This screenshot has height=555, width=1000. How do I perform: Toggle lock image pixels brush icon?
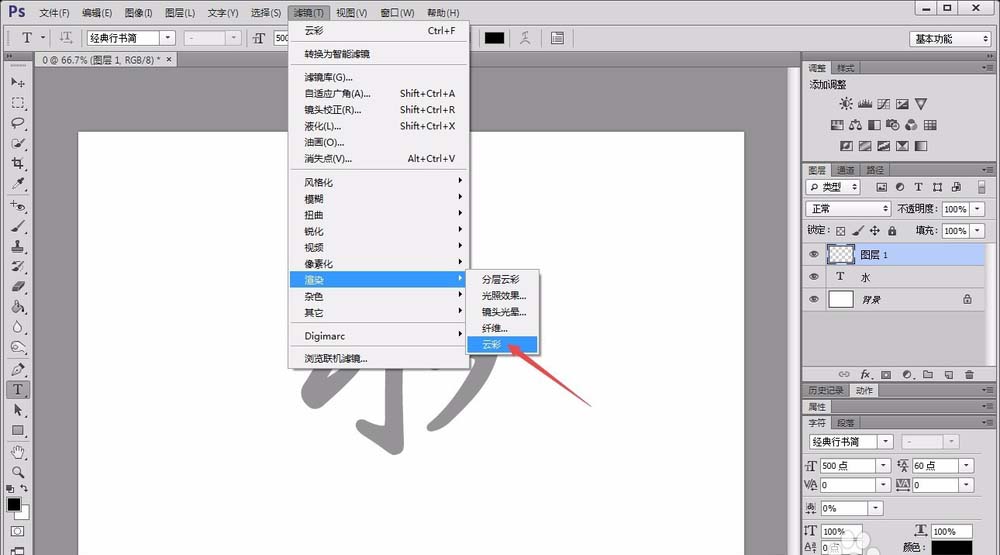click(x=858, y=231)
